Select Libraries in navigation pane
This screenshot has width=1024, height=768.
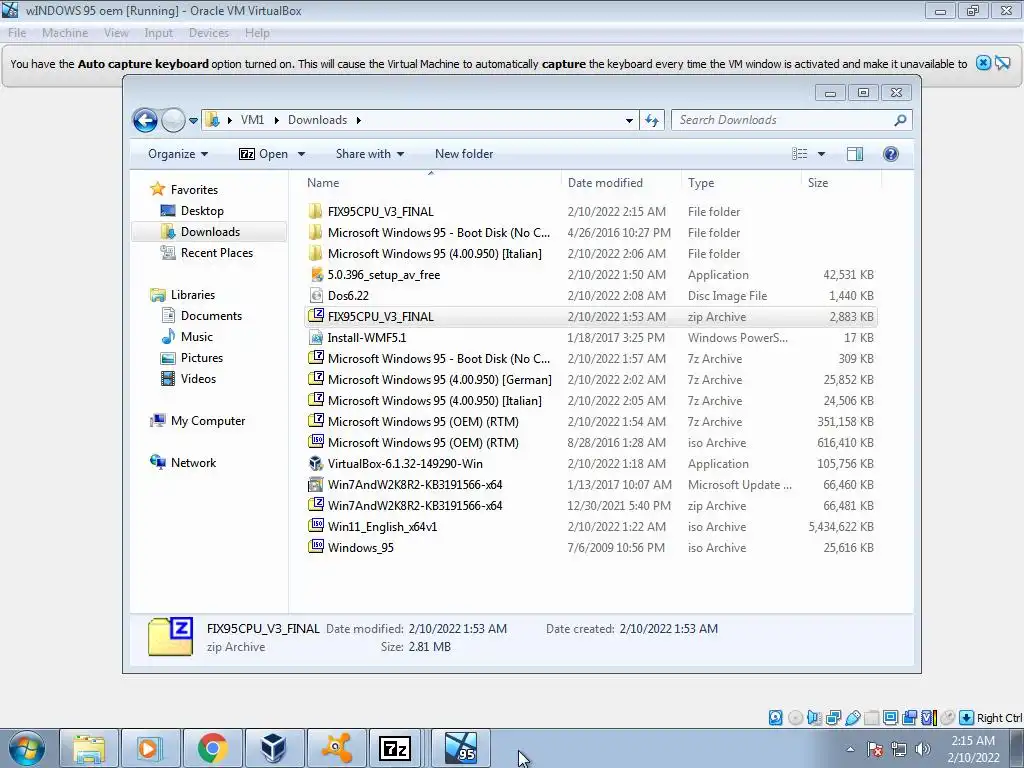pyautogui.click(x=193, y=295)
